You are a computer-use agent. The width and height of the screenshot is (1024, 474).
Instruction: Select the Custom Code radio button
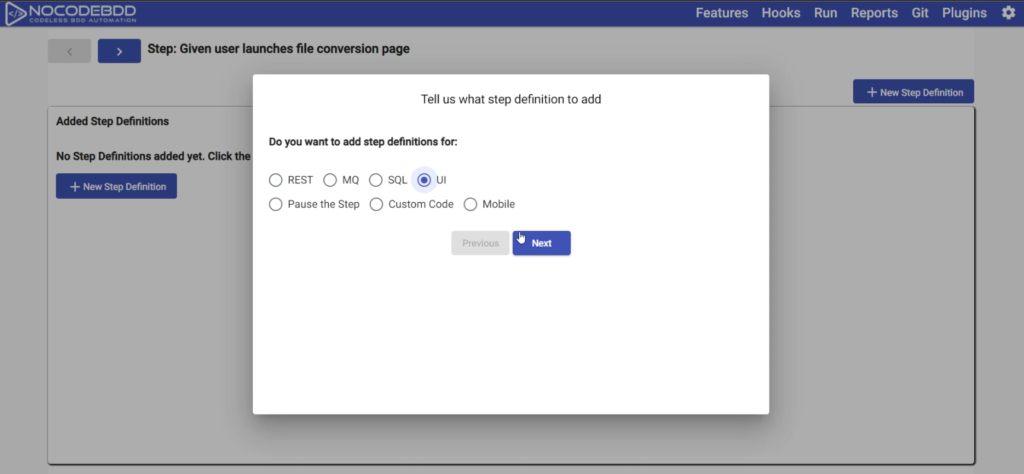click(377, 204)
